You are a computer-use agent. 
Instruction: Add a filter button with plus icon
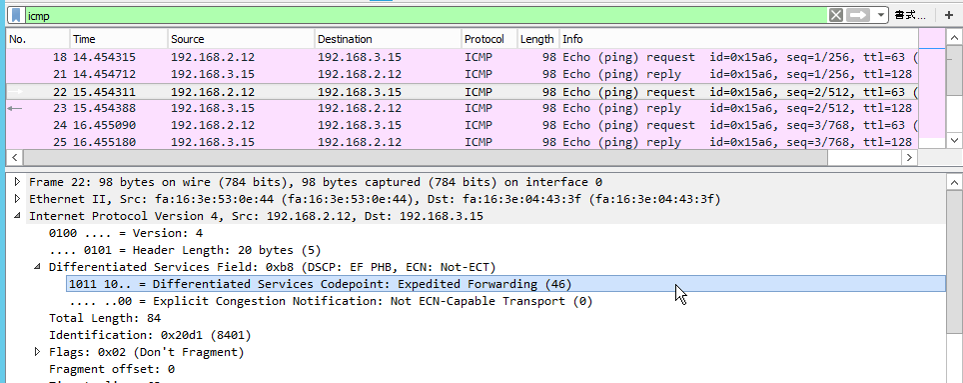coord(949,15)
